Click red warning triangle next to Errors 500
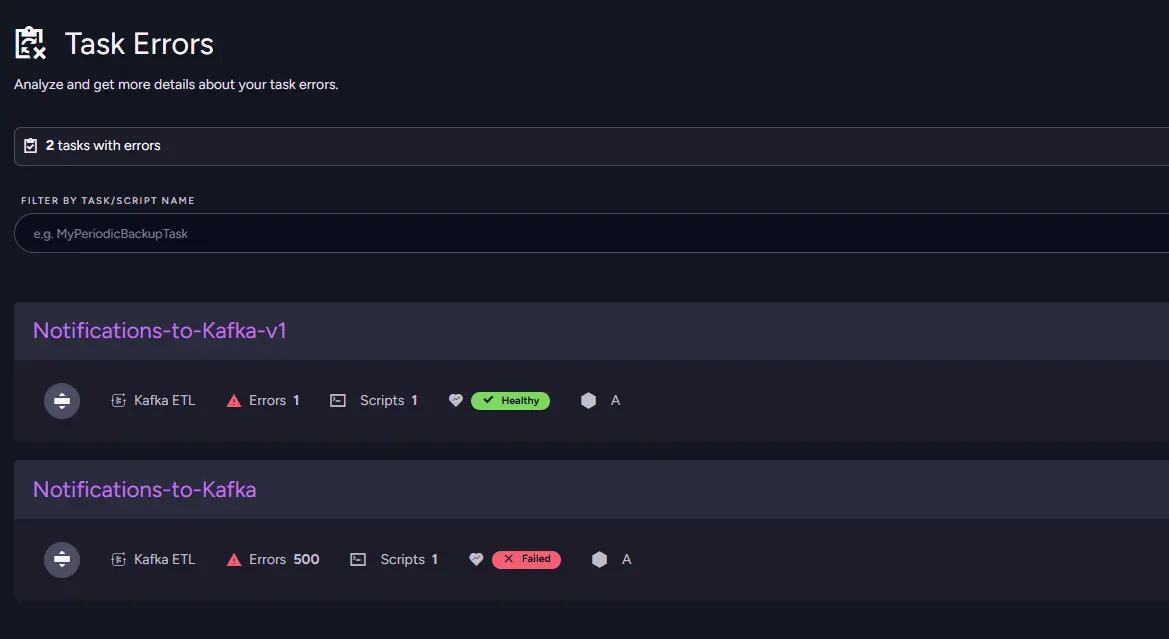 pyautogui.click(x=234, y=559)
